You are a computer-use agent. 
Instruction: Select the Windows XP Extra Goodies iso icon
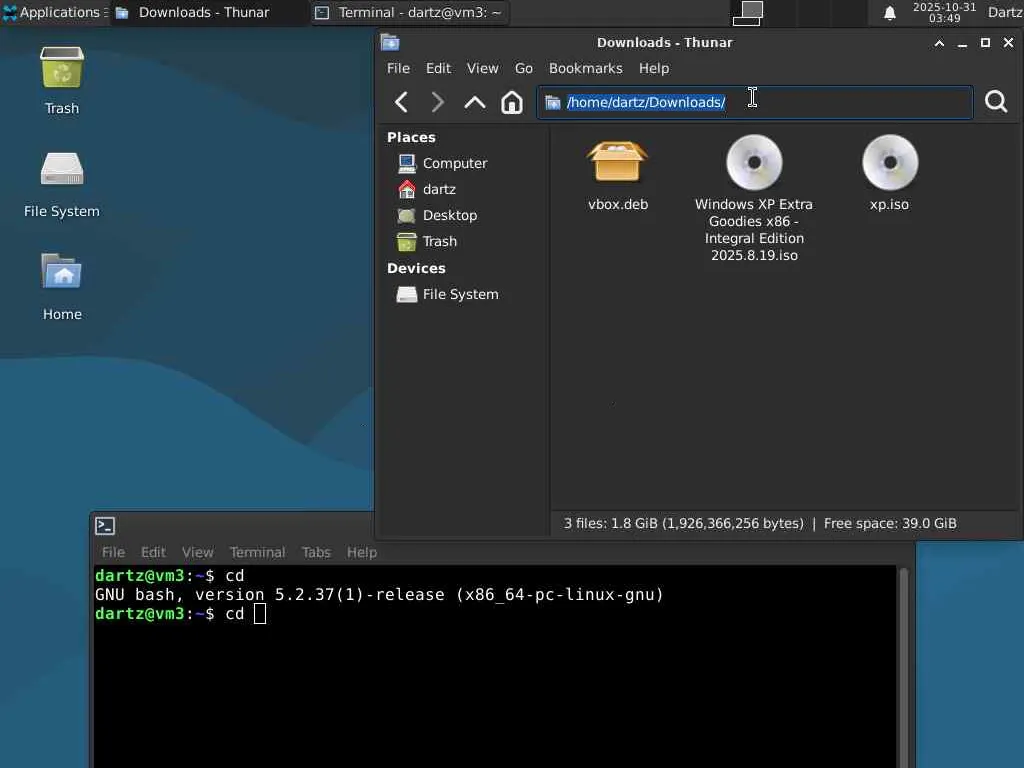754,162
